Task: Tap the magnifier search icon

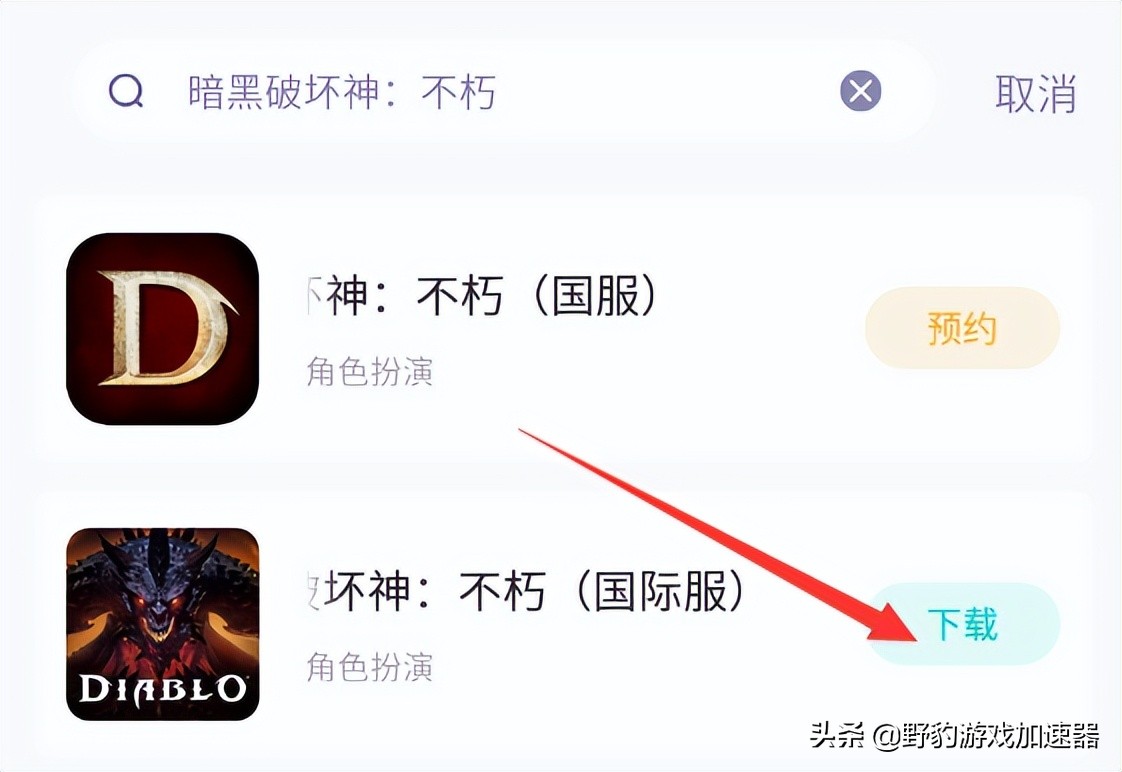Action: [126, 92]
